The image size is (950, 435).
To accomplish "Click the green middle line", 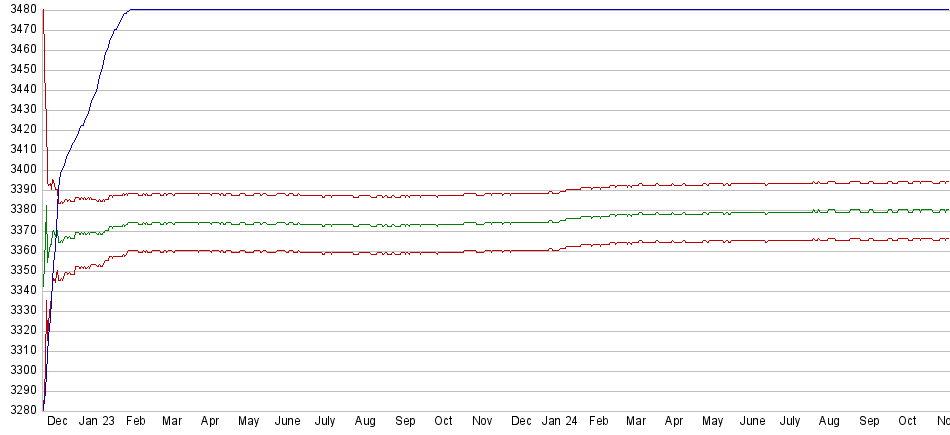I will [400, 224].
